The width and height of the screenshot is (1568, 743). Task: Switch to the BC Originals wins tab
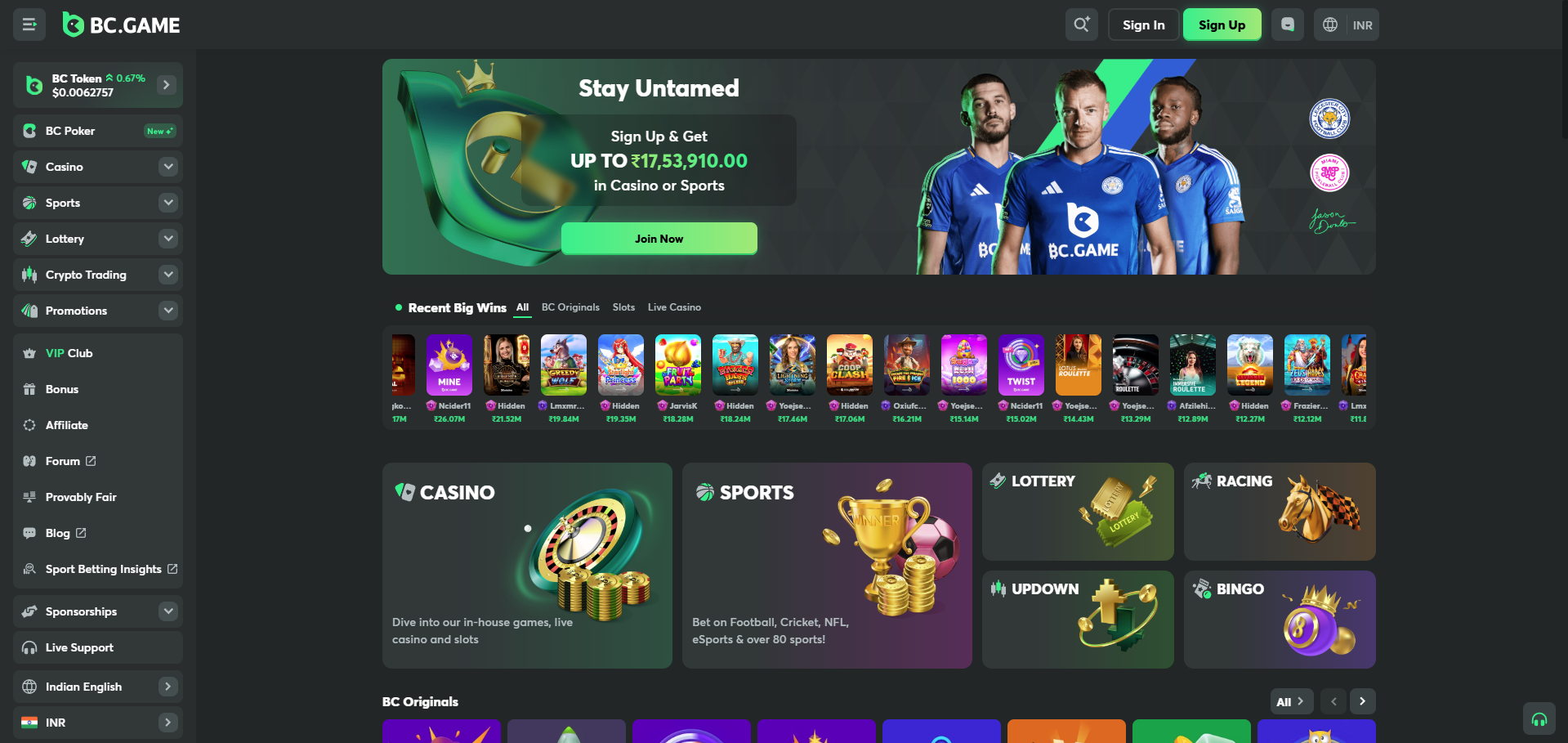570,307
